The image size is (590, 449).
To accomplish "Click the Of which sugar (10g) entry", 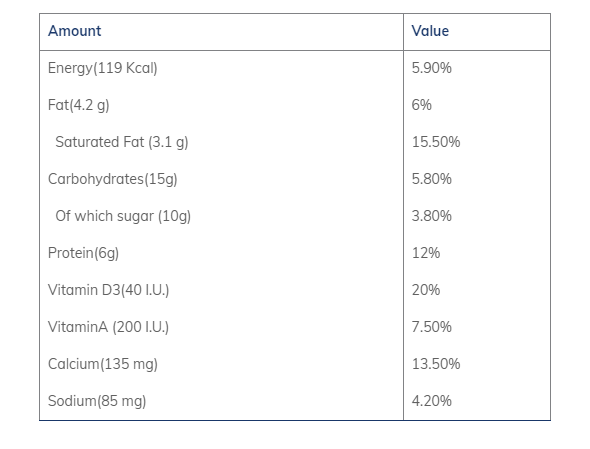I will tap(123, 216).
